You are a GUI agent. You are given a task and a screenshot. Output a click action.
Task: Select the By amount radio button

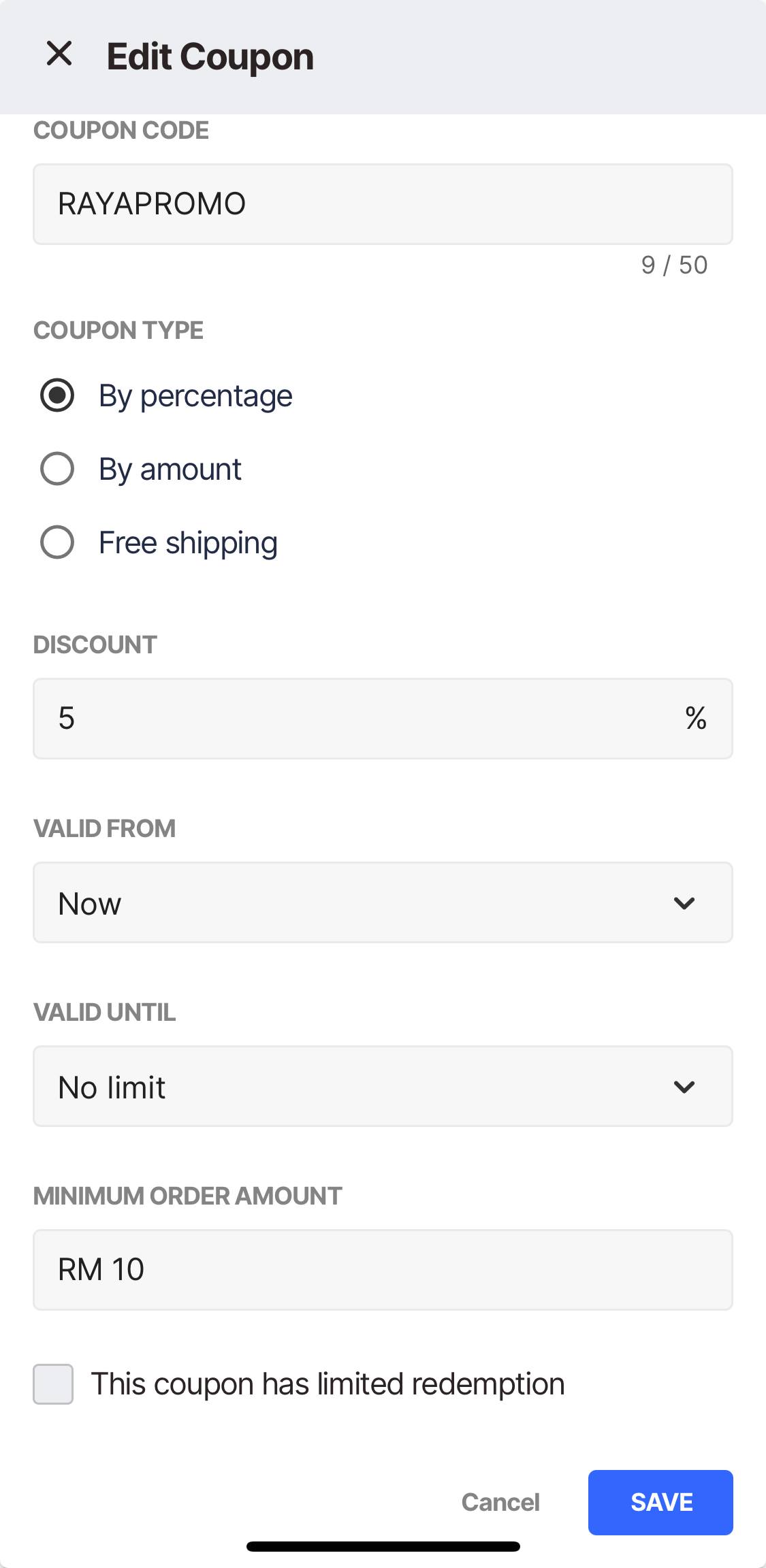pyautogui.click(x=57, y=469)
